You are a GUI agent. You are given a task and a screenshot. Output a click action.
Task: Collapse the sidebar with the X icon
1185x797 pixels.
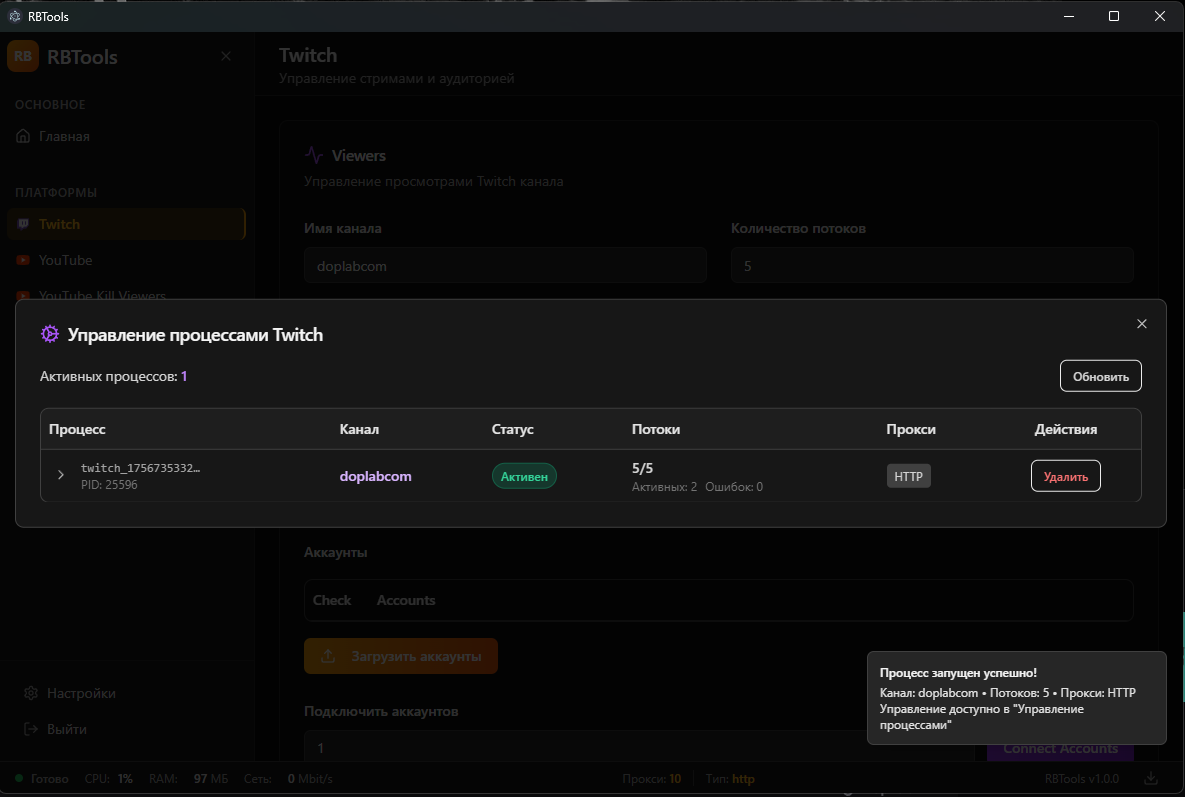(x=226, y=56)
